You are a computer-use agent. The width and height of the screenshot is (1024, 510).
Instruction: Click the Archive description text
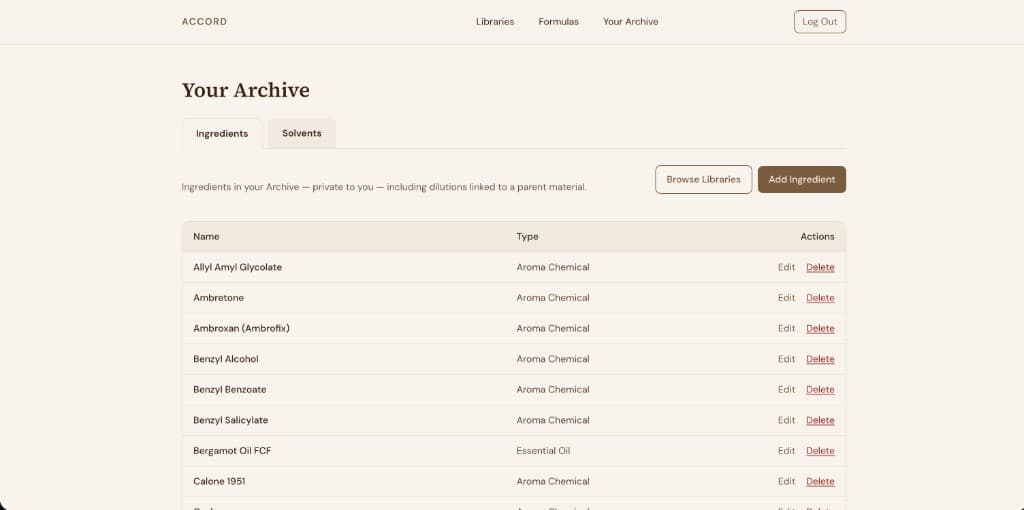point(384,187)
